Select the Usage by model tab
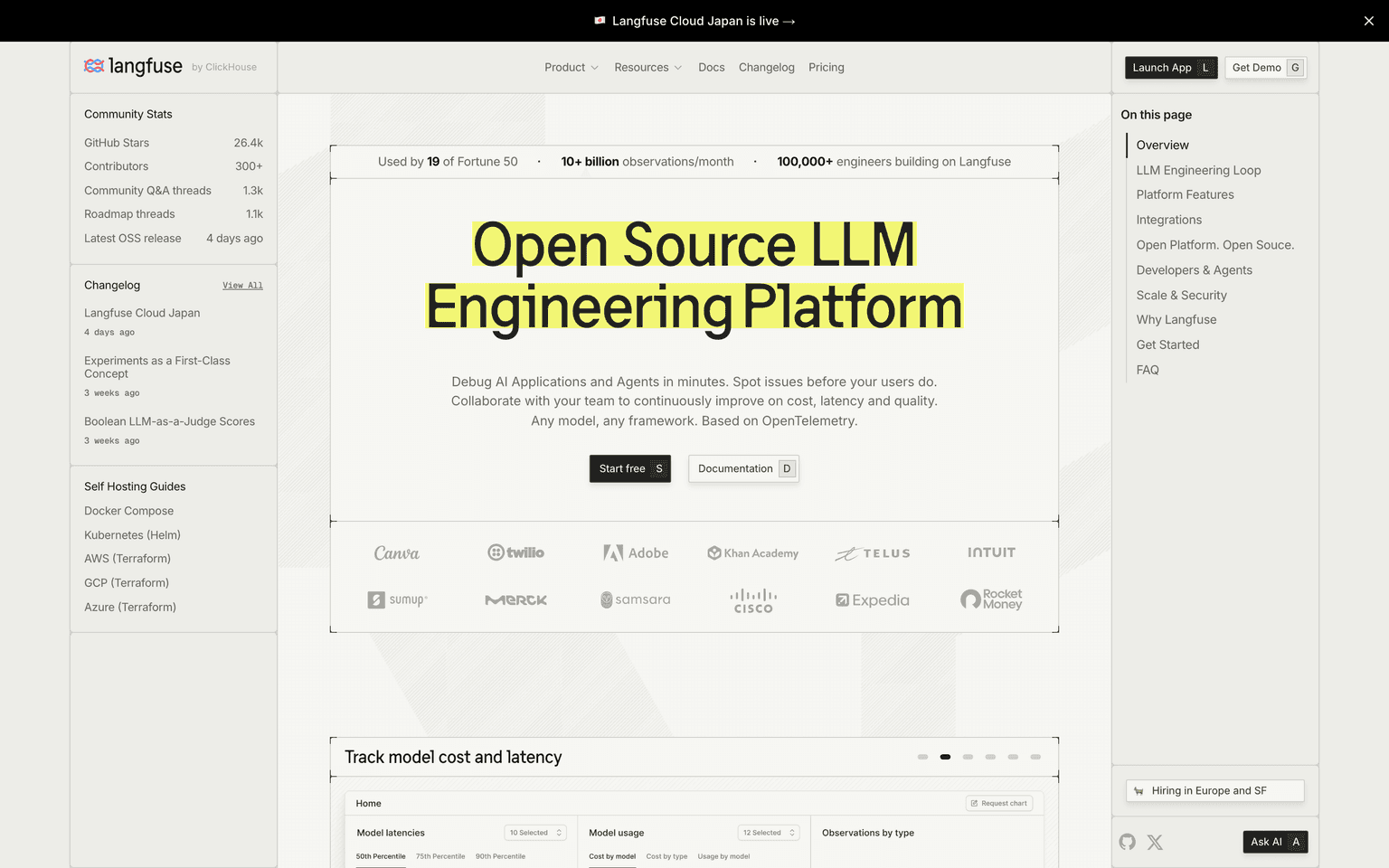Screen dimensions: 1389x868 point(723,856)
